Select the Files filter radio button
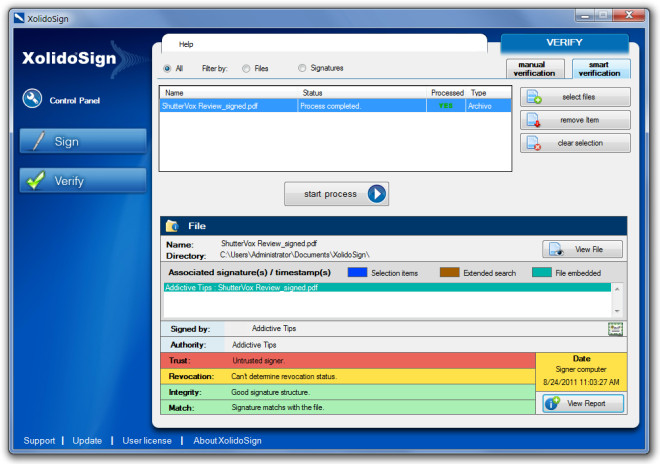660x464 pixels. (x=246, y=68)
